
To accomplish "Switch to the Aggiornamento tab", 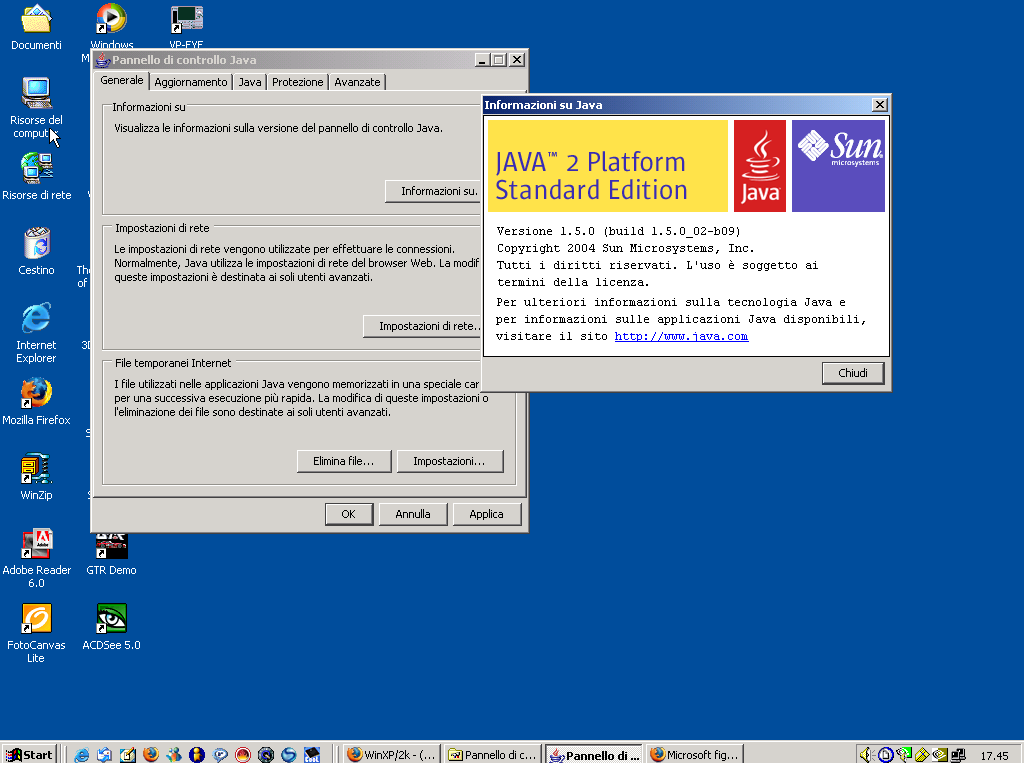I will (191, 82).
